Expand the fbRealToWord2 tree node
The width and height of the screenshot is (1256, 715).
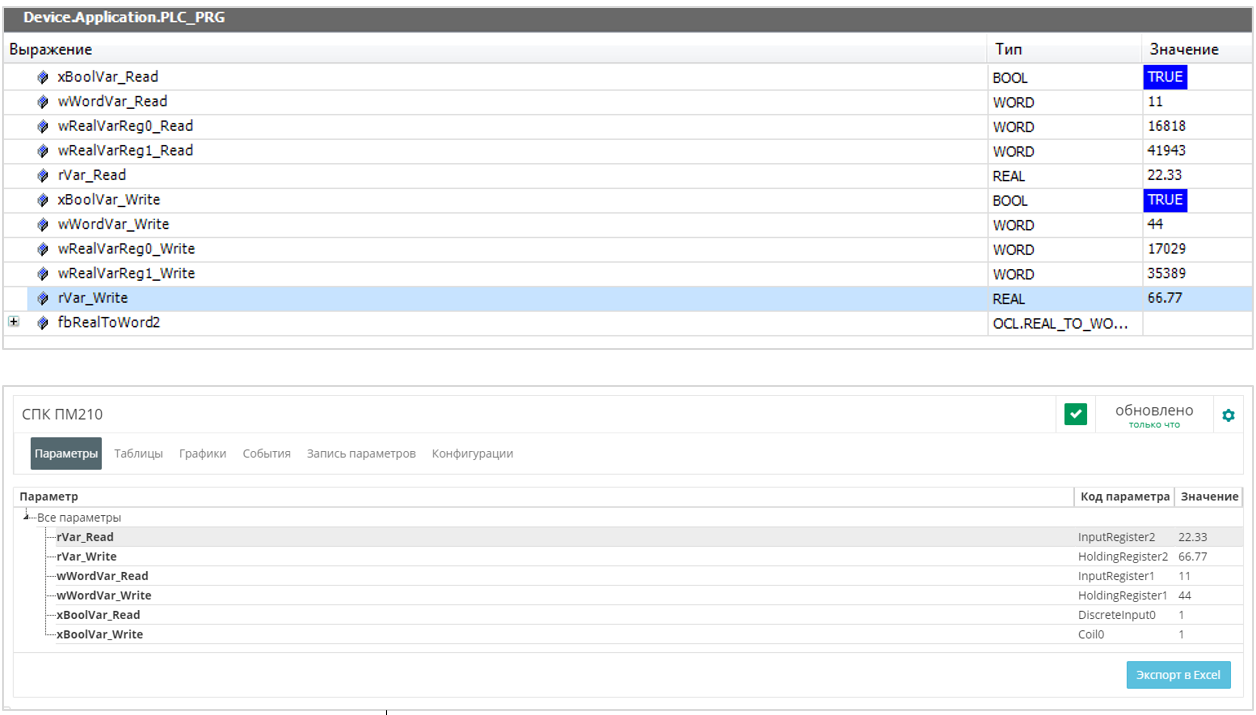13,322
